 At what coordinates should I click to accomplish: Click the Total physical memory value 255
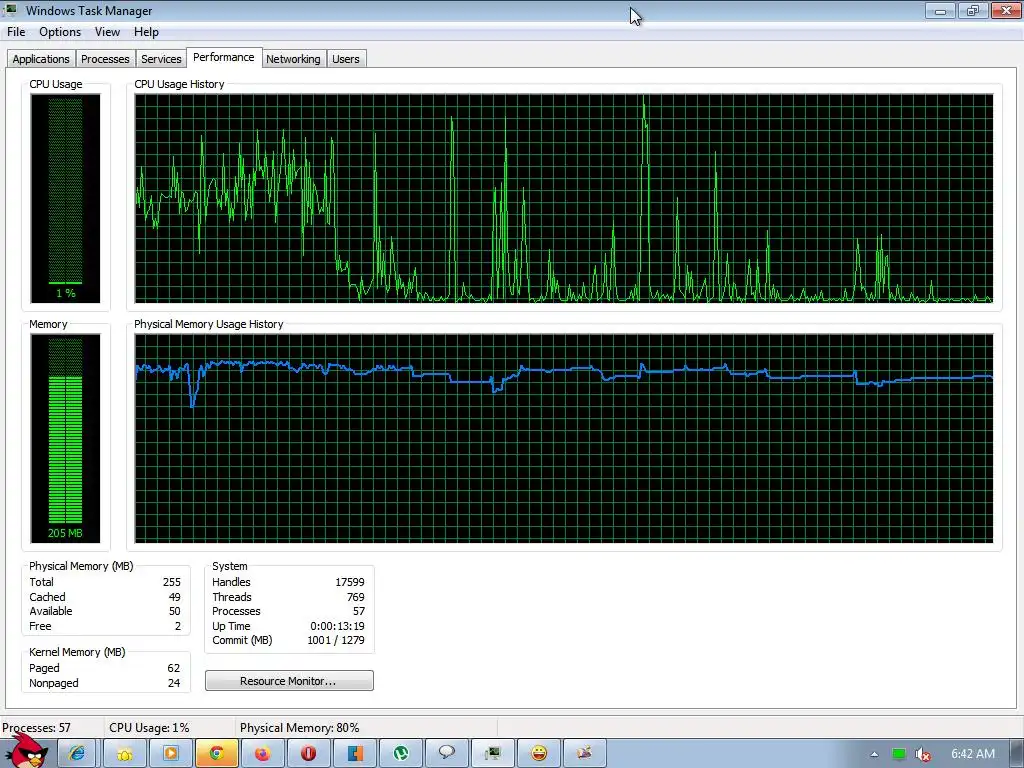(172, 582)
